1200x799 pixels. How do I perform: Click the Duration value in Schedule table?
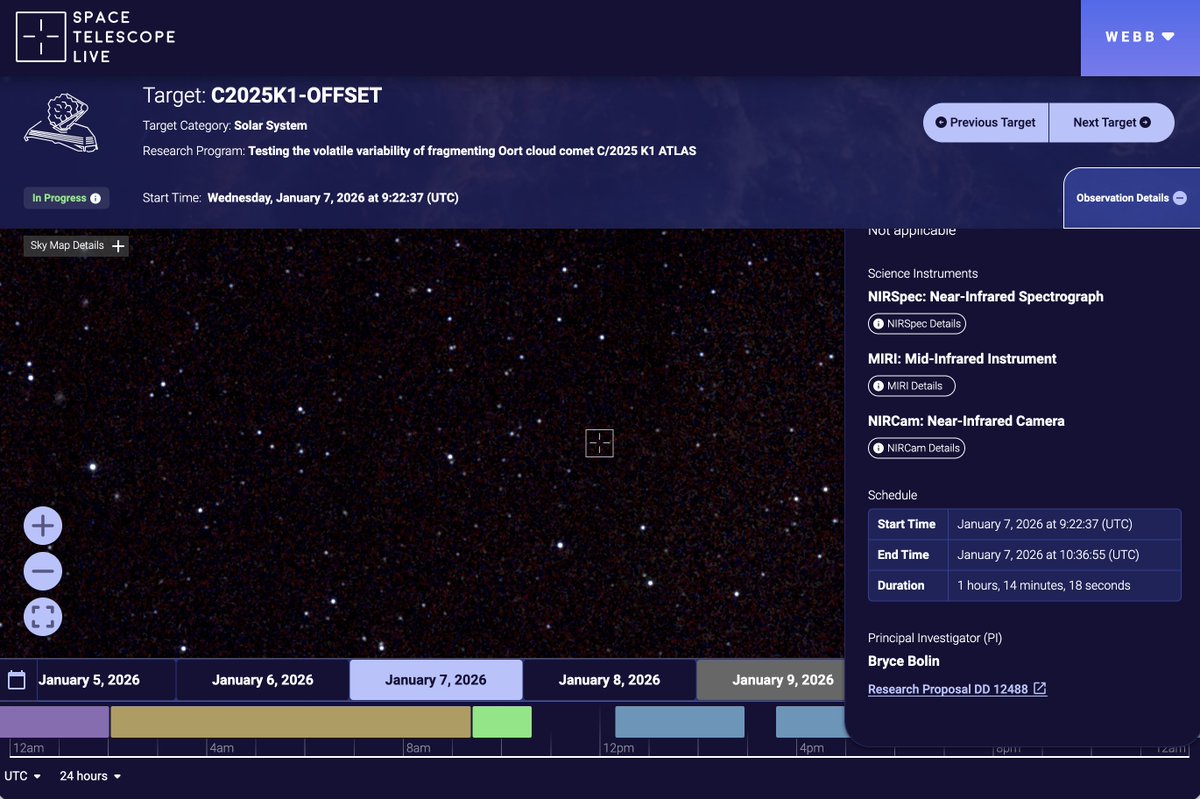pyautogui.click(x=1044, y=585)
